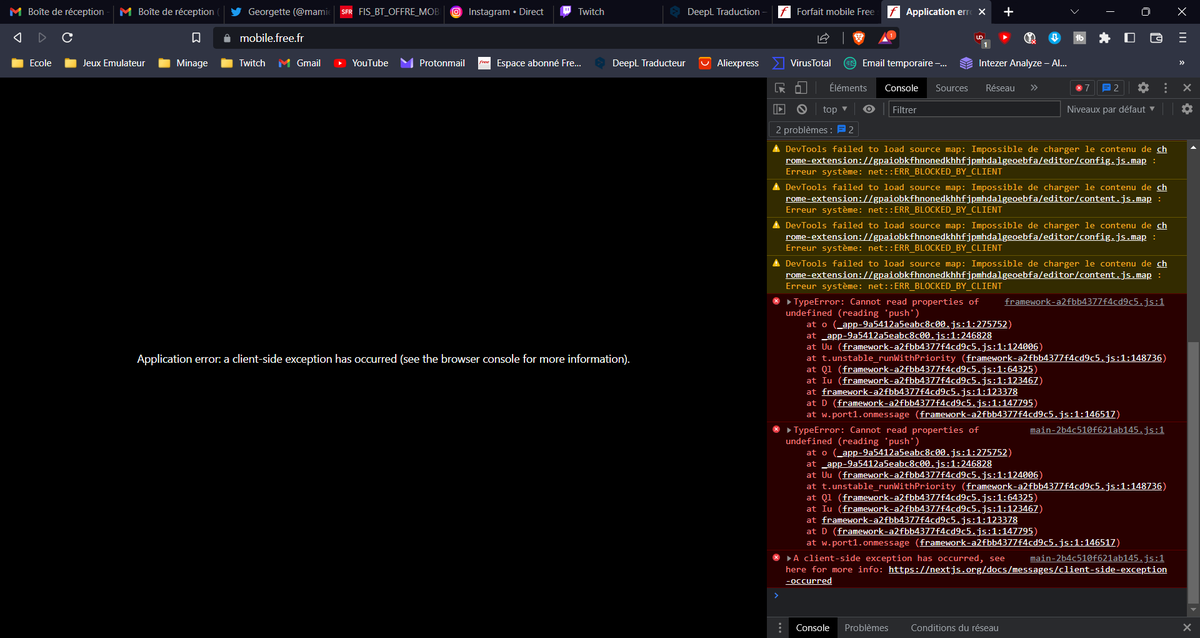Expand the second TypeError from main-2b4c510f621ab145.js
Screen dimensions: 1200x638
click(x=789, y=430)
